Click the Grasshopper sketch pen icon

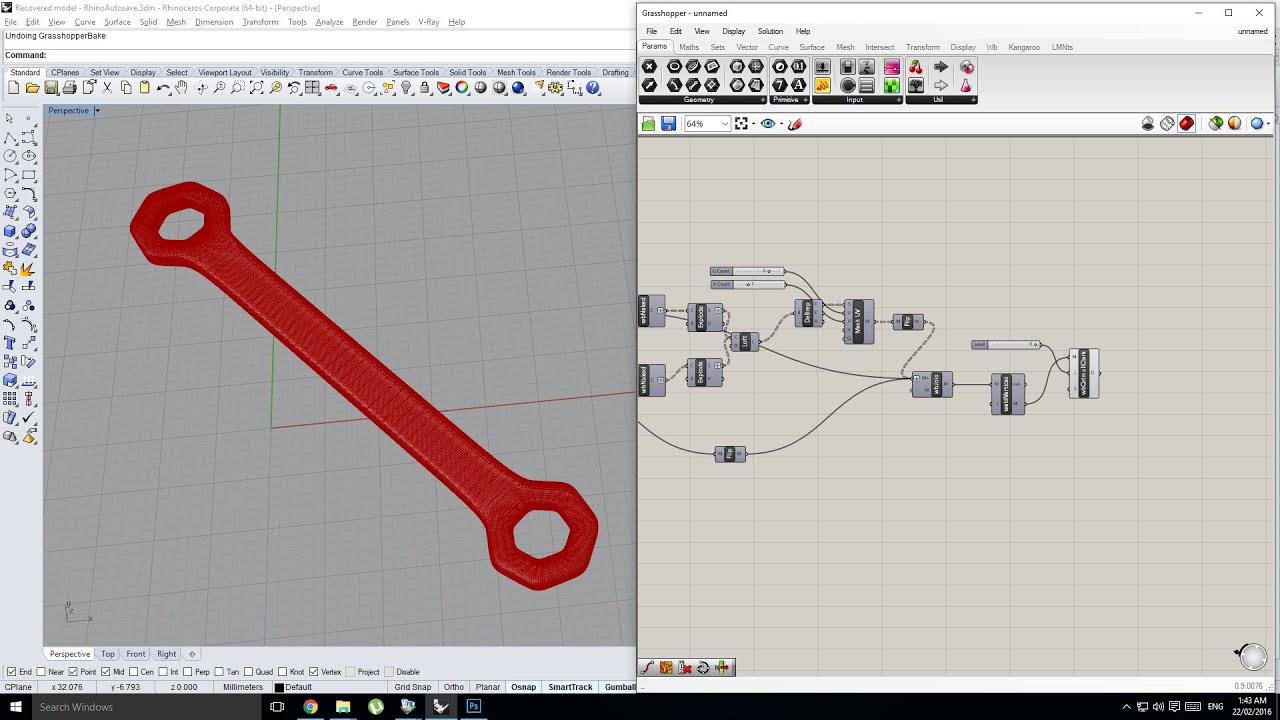795,123
